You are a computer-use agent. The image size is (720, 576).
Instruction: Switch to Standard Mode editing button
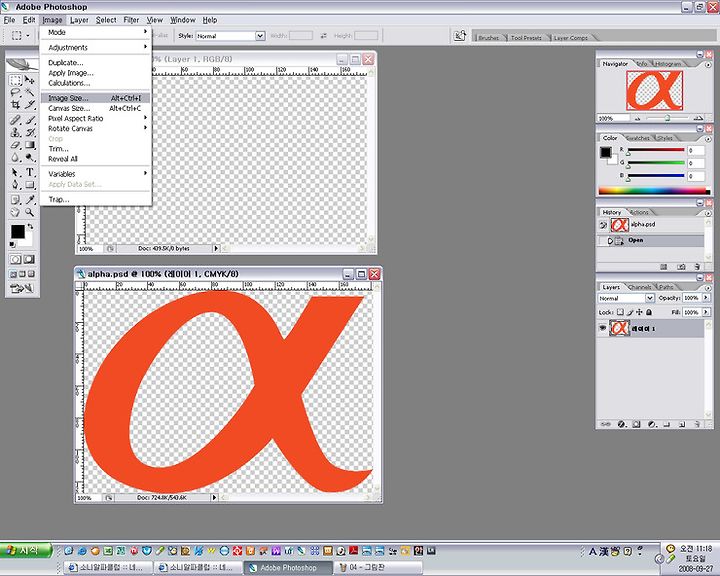[15, 260]
